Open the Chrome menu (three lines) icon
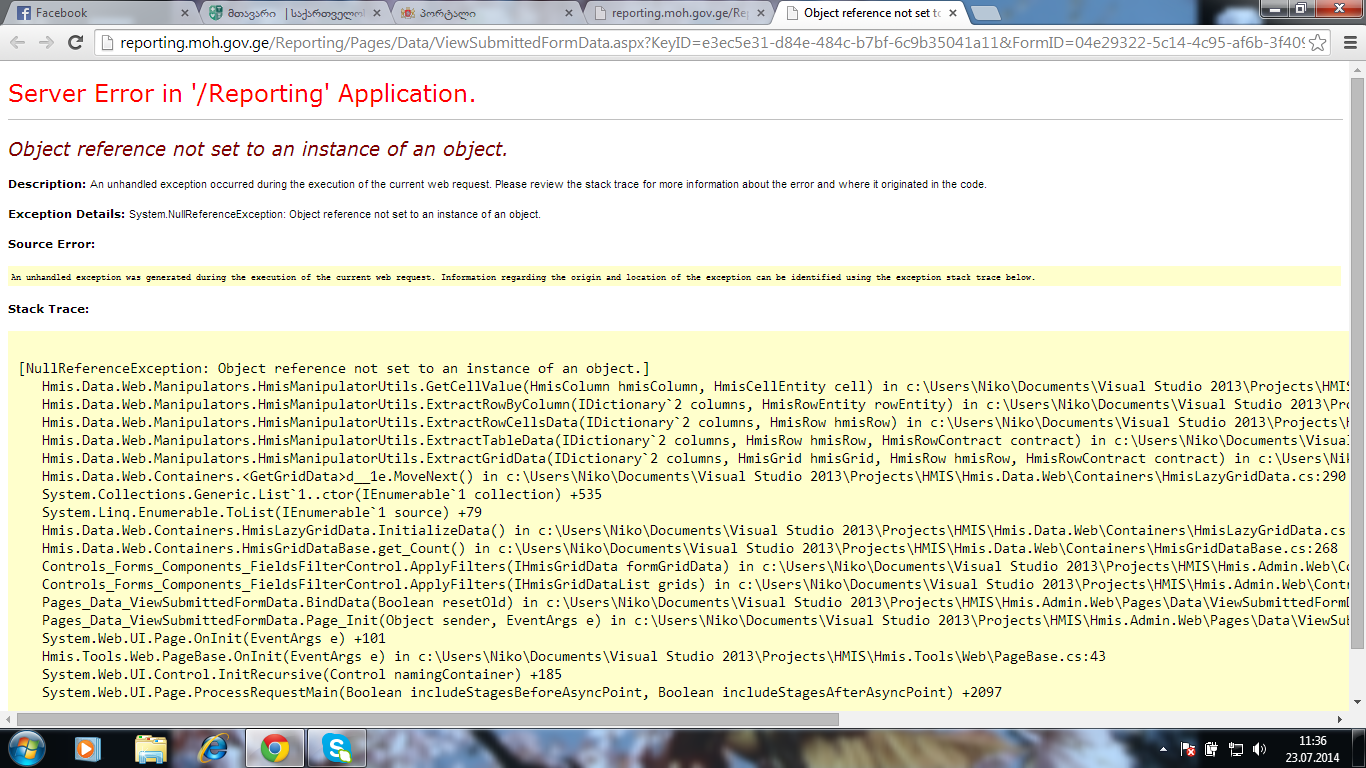1366x768 pixels. 1350,43
